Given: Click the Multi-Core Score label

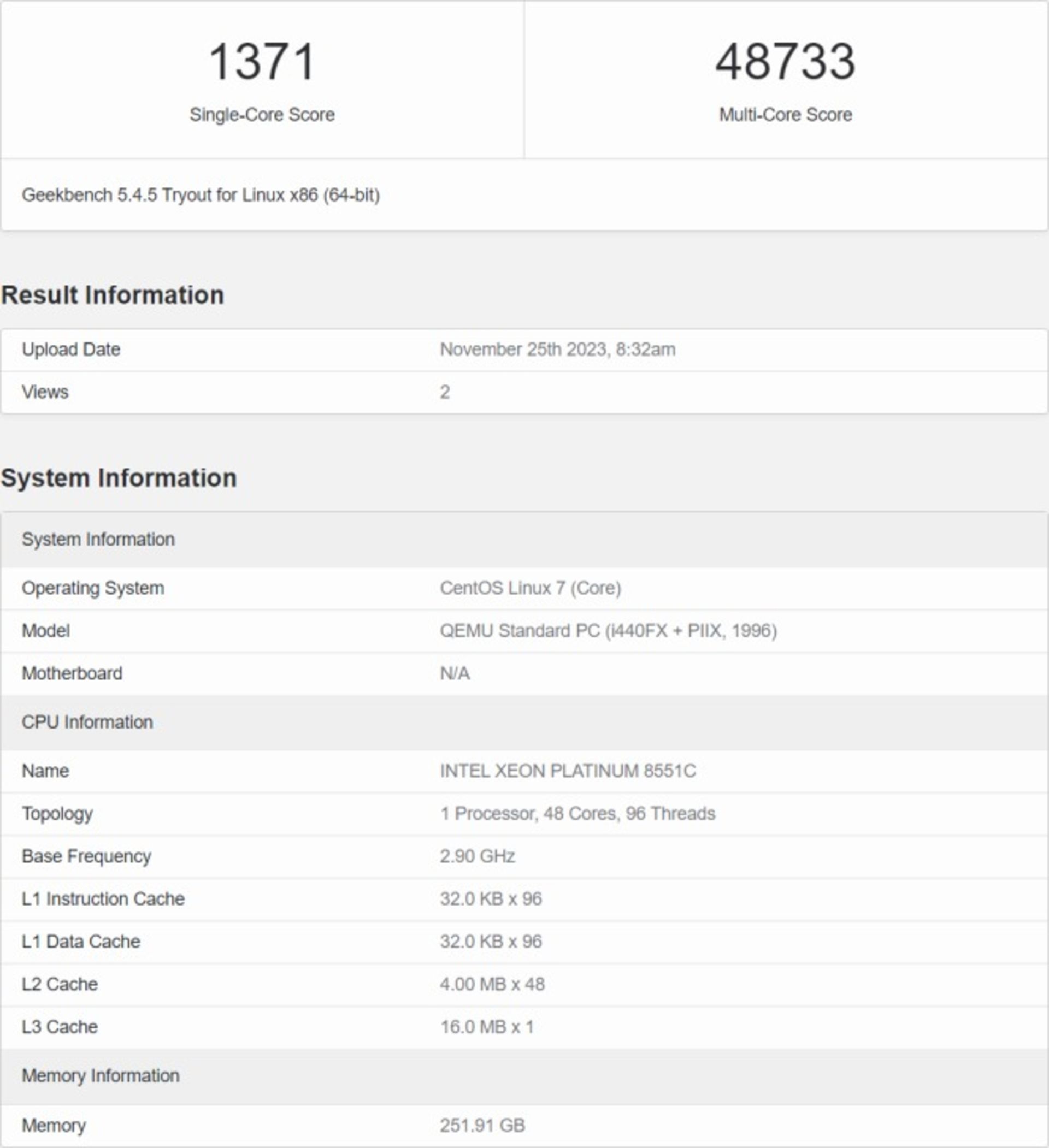Looking at the screenshot, I should pyautogui.click(x=785, y=115).
